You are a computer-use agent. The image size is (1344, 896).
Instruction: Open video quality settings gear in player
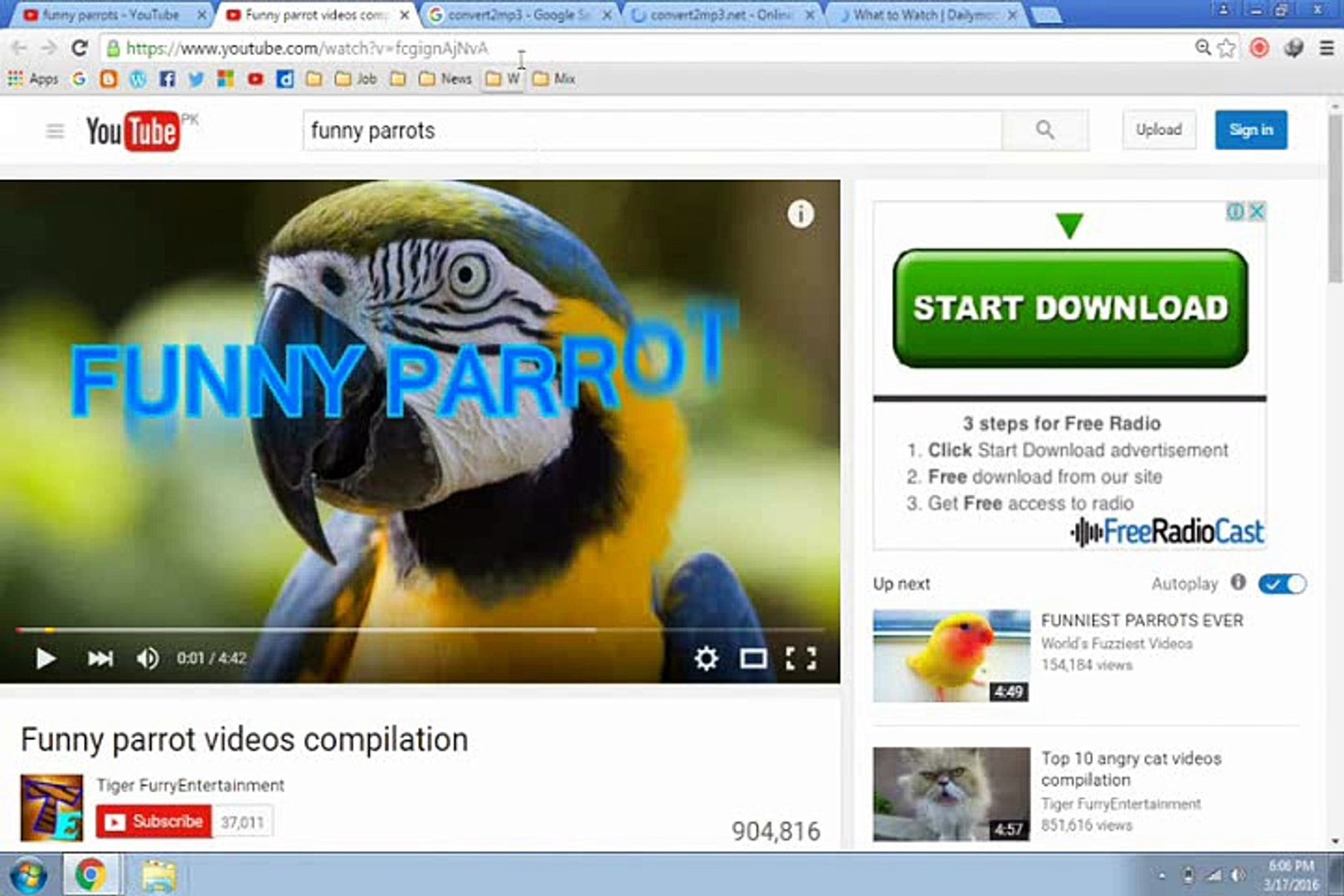coord(706,658)
